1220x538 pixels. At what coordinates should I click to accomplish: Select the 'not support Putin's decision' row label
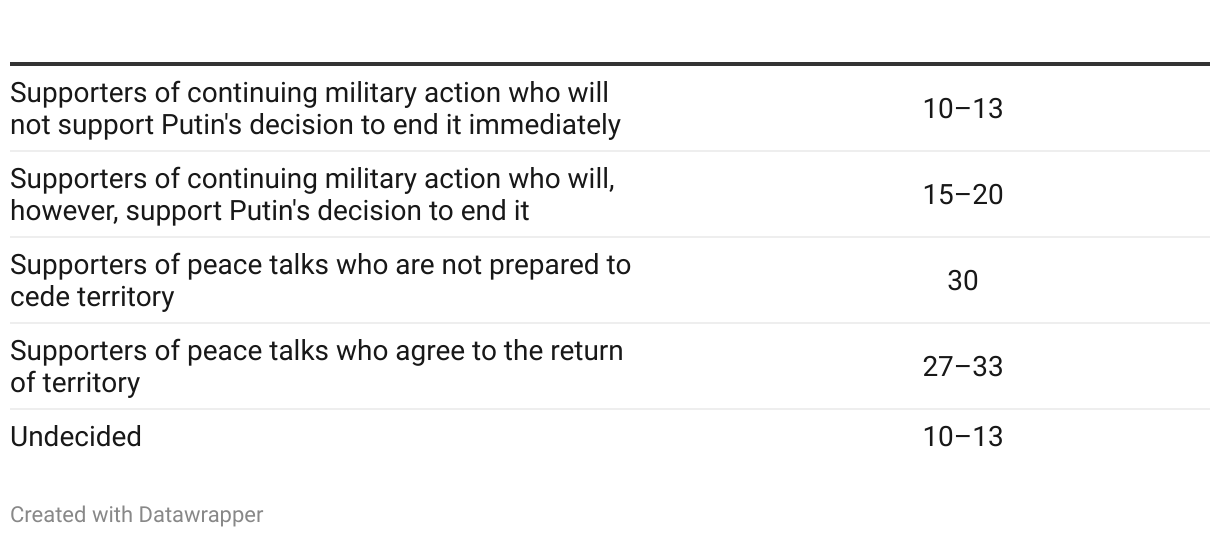(x=315, y=109)
